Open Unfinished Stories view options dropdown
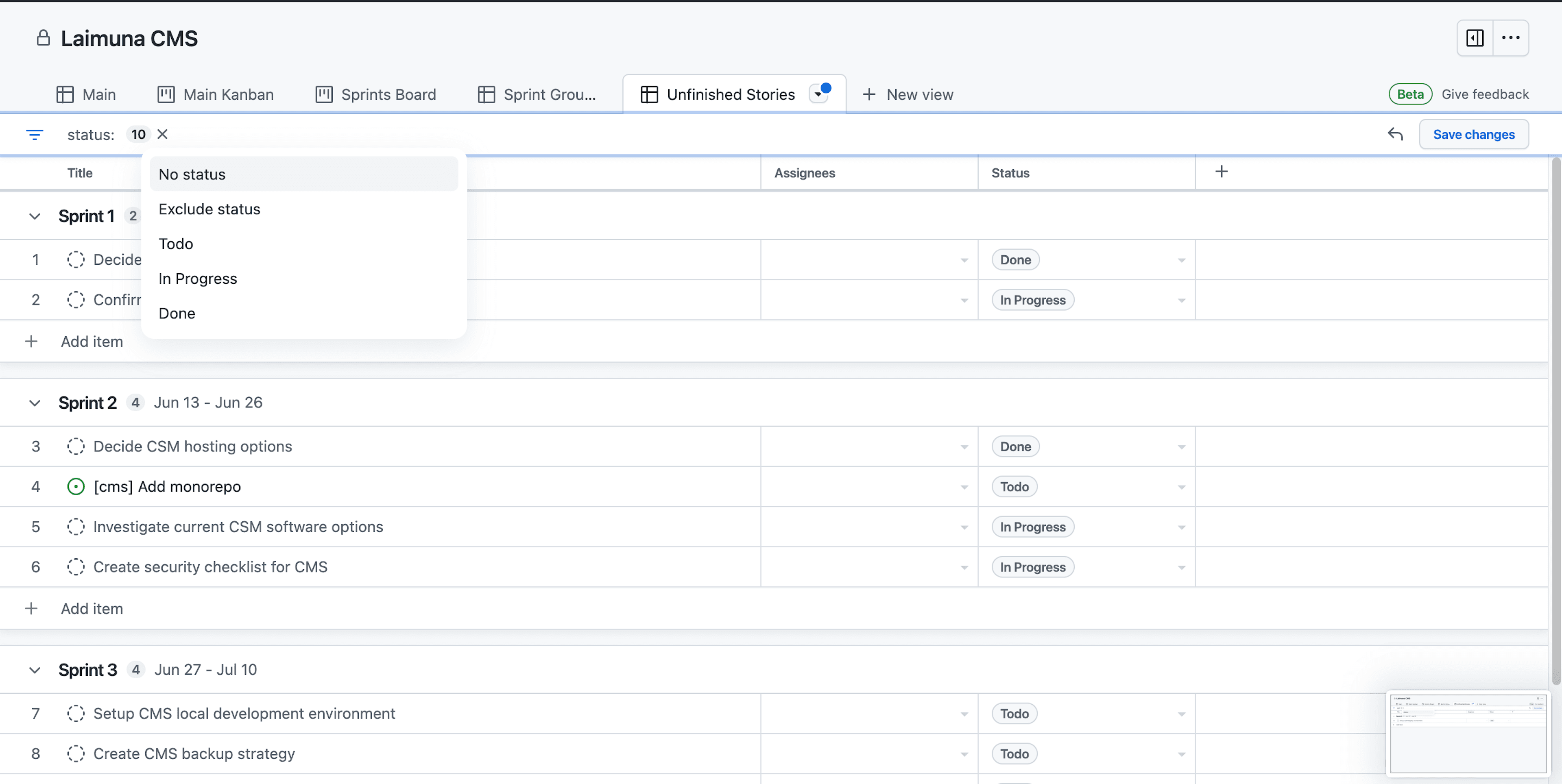The image size is (1562, 784). tap(818, 95)
